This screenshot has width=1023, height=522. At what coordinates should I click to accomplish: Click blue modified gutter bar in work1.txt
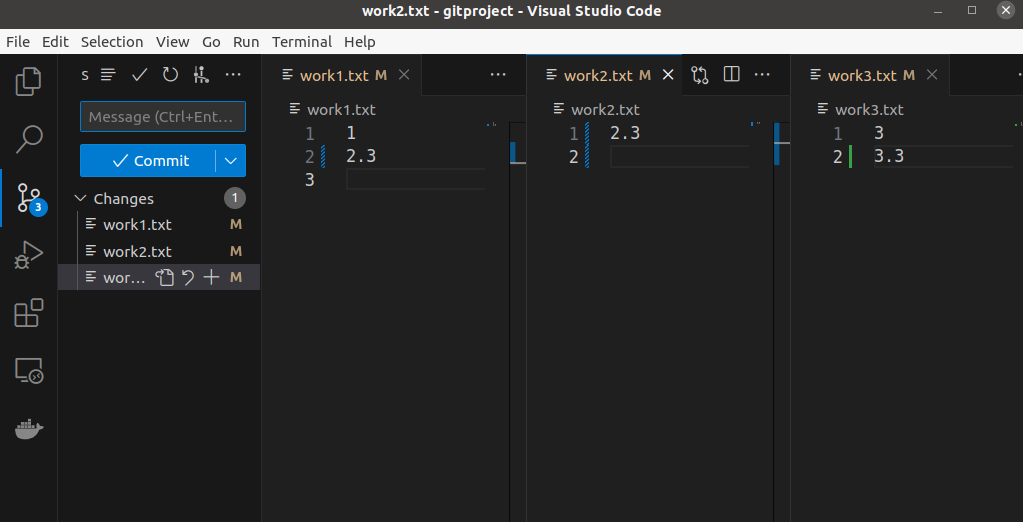(323, 157)
